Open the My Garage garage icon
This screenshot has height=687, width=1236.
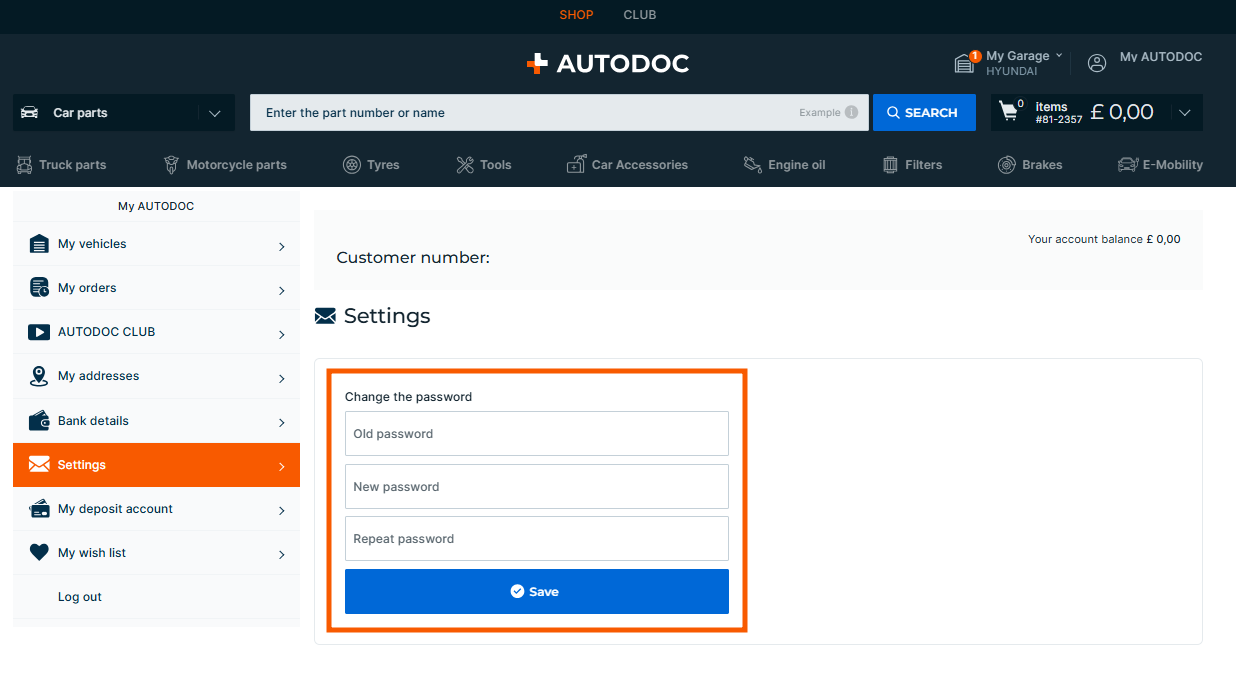pyautogui.click(x=965, y=63)
